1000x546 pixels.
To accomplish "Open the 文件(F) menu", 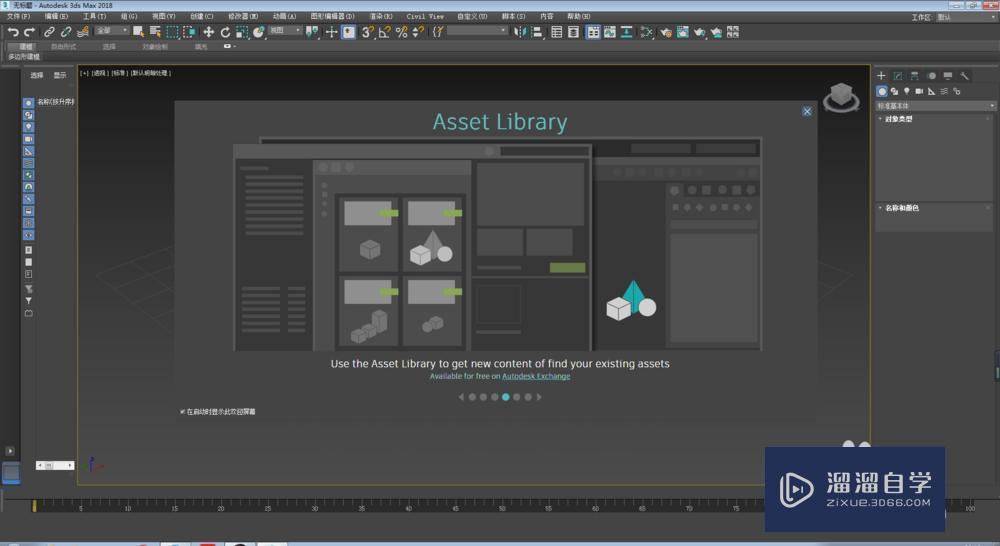I will 18,17.
